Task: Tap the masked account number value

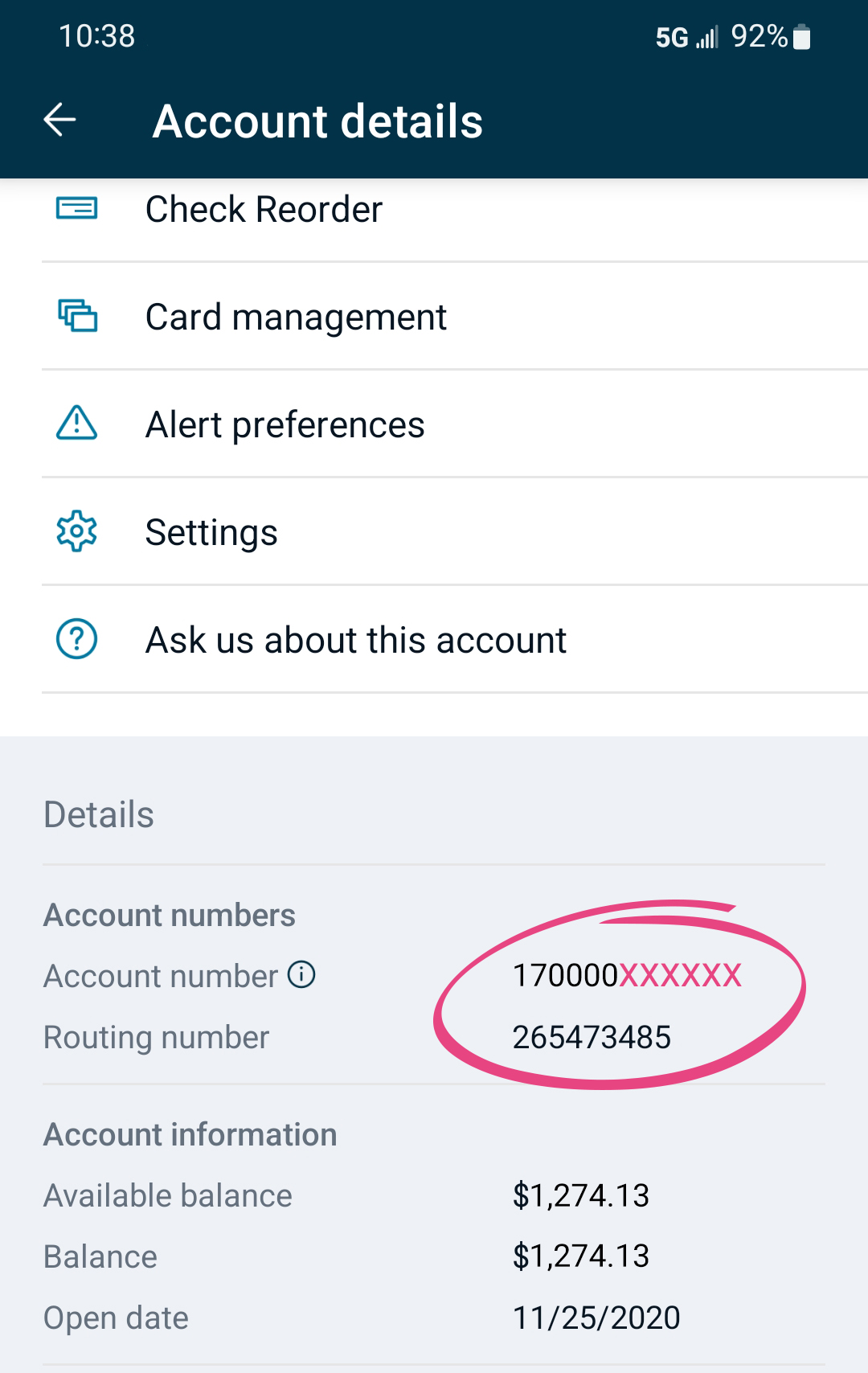Action: (627, 975)
